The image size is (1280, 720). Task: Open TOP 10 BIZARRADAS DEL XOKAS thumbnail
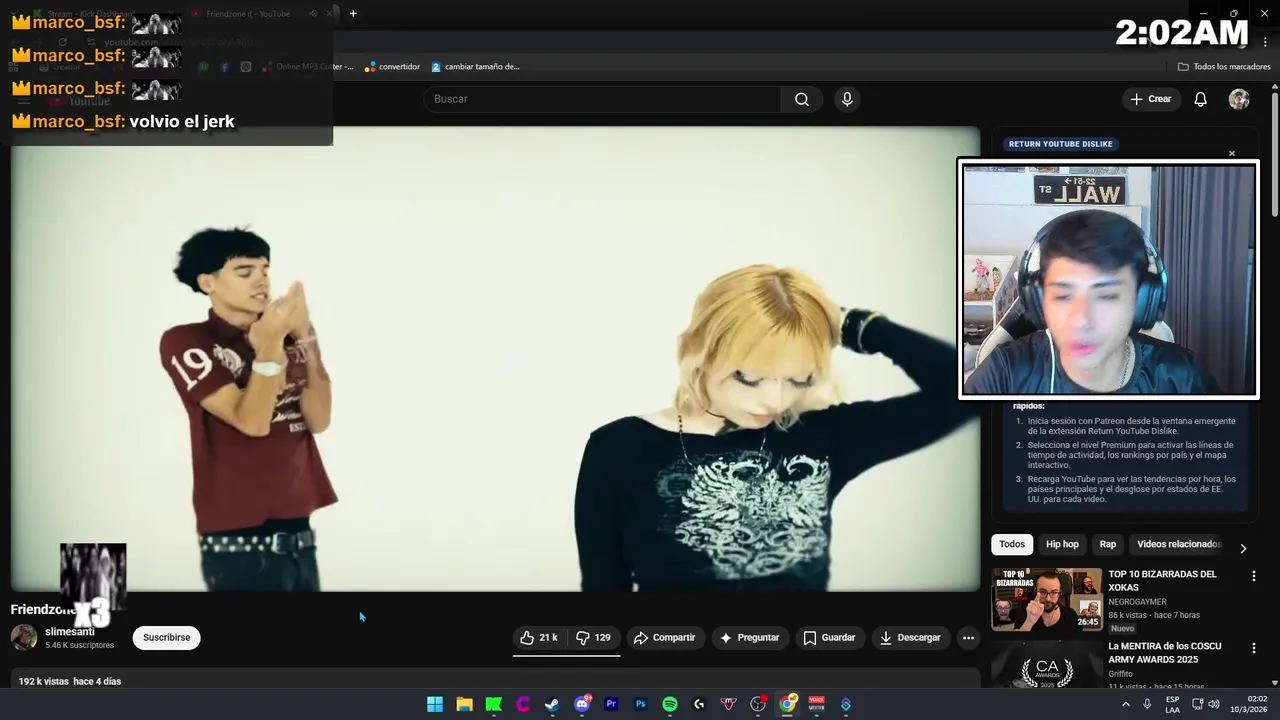(x=1047, y=599)
